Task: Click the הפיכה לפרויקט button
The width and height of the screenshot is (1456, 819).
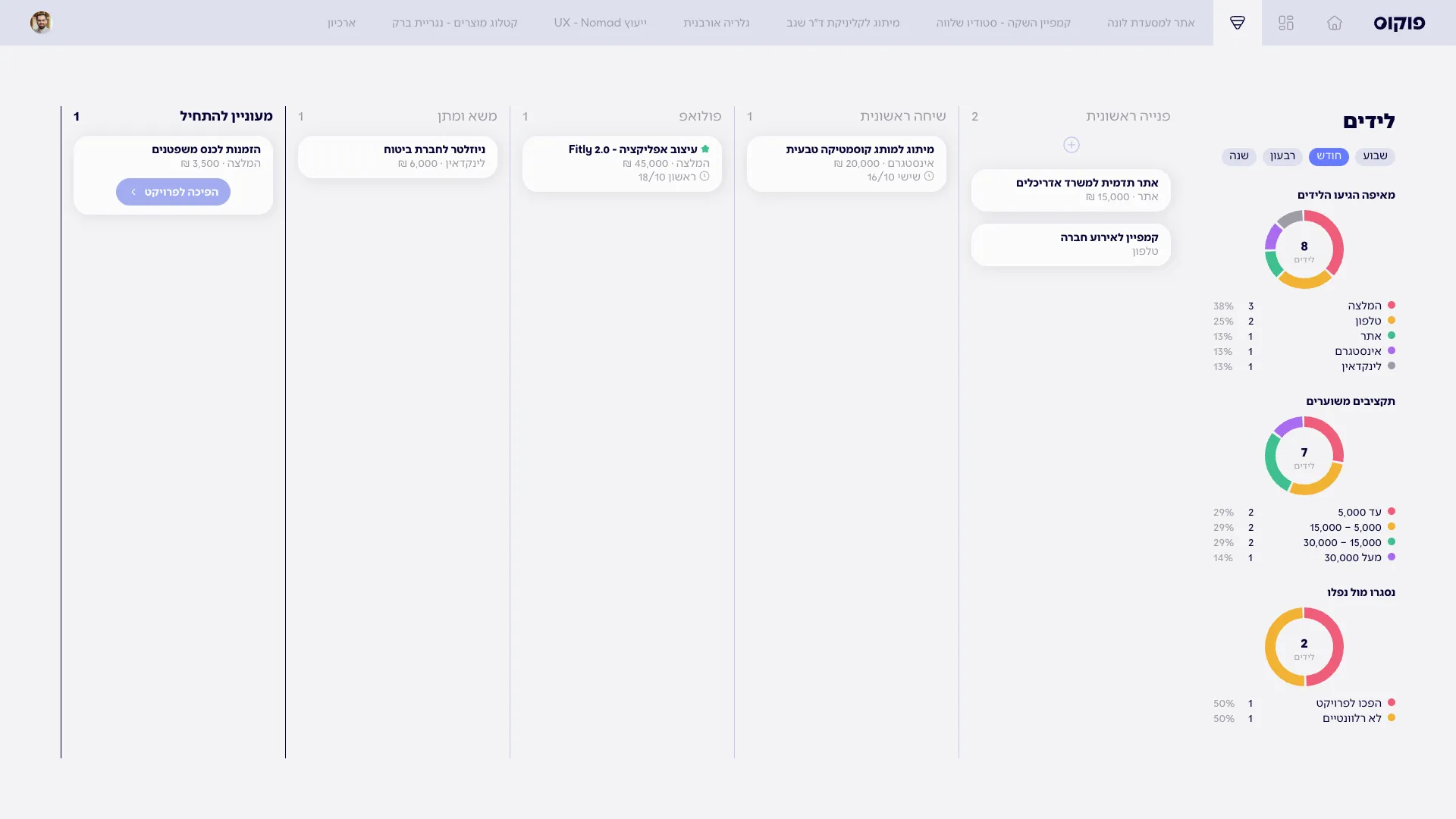Action: pyautogui.click(x=173, y=192)
